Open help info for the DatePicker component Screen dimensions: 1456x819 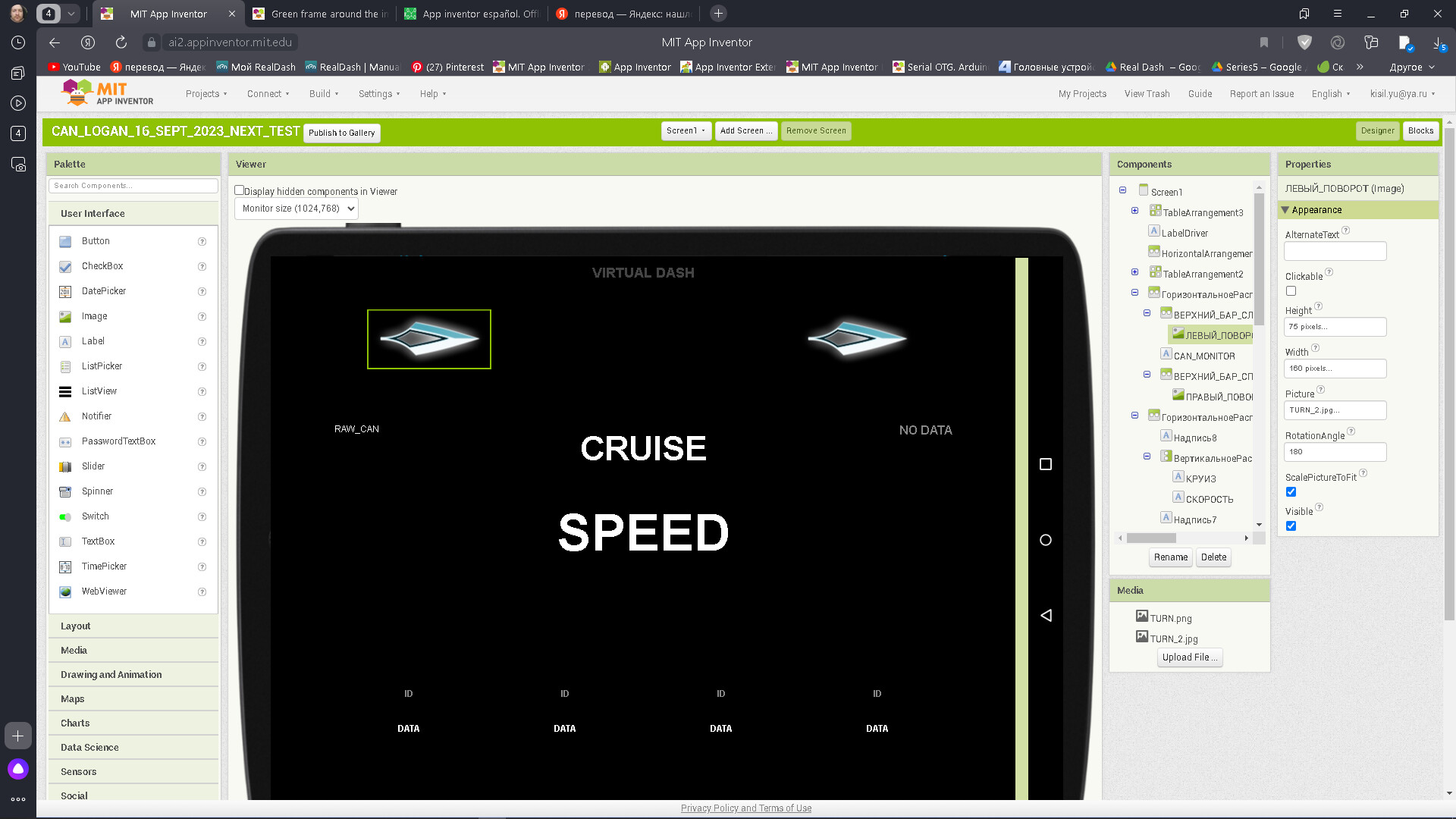click(x=202, y=291)
